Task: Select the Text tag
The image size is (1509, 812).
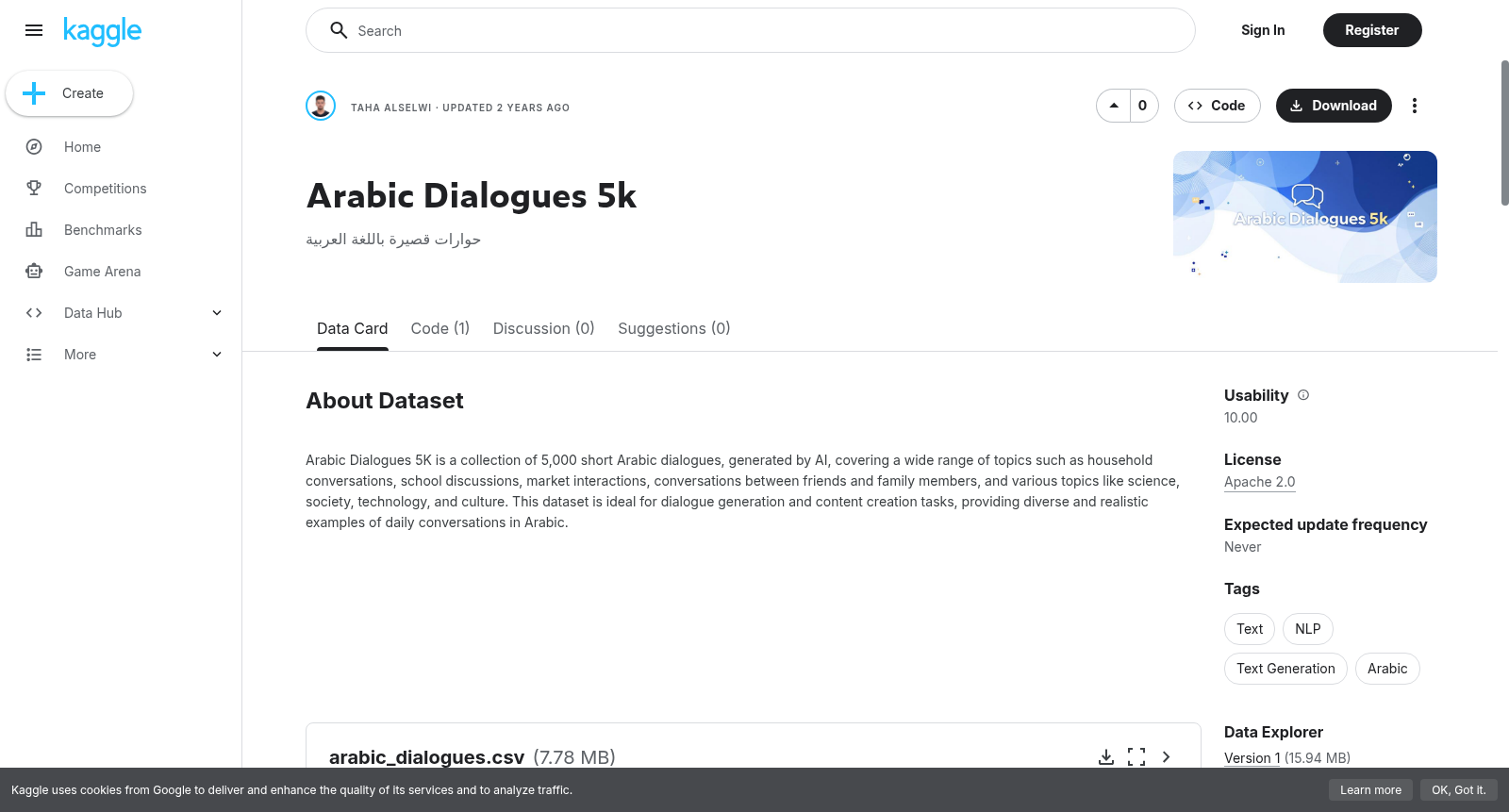Action: pyautogui.click(x=1250, y=629)
